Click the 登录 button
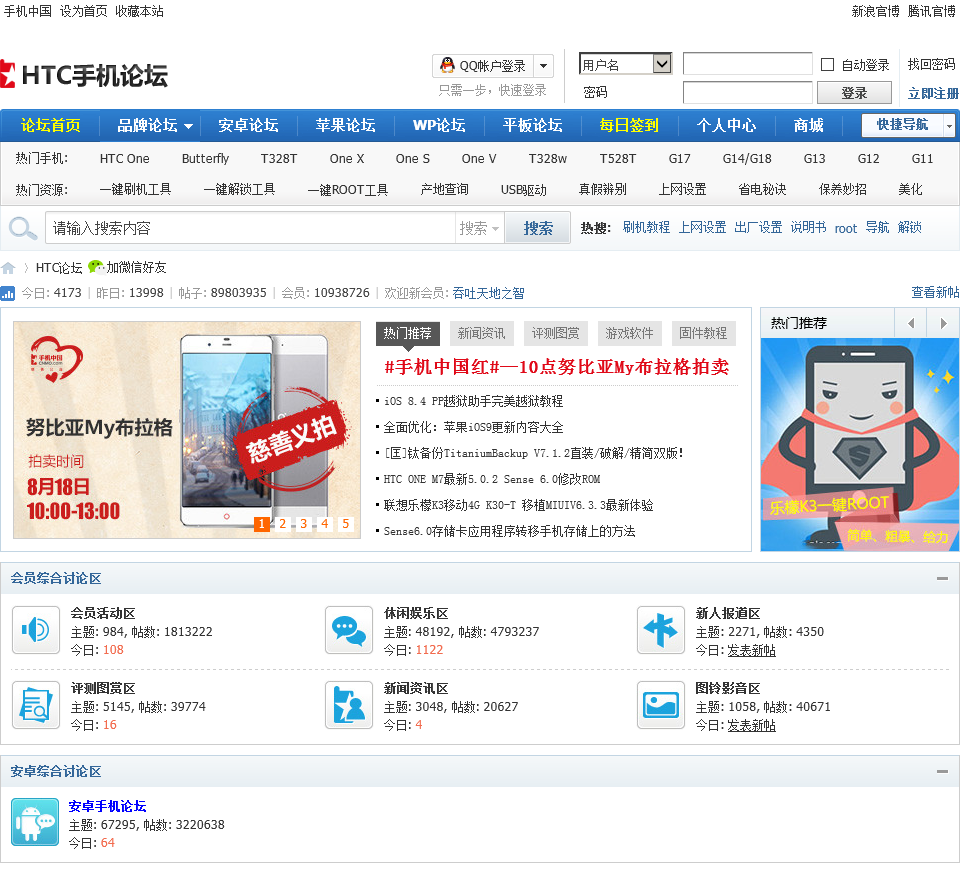Image resolution: width=960 pixels, height=873 pixels. [854, 92]
